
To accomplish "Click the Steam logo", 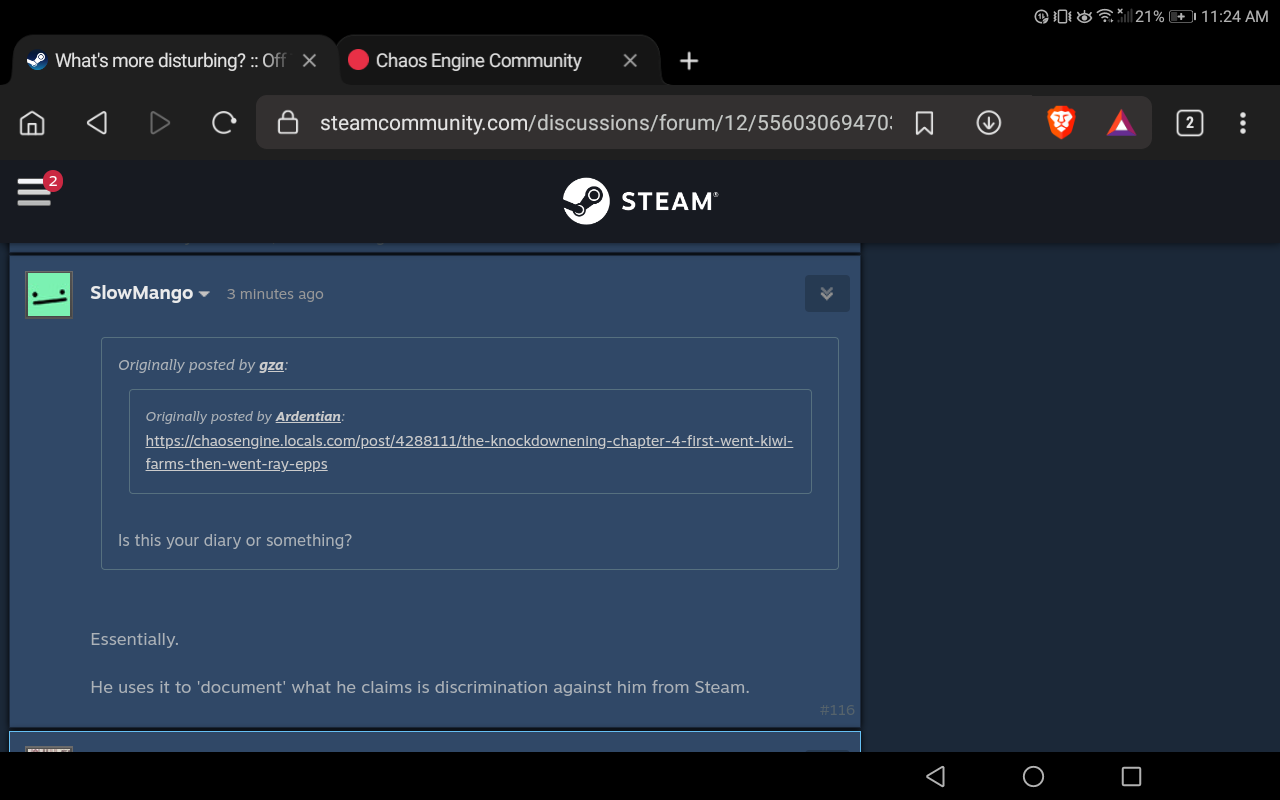I will [640, 201].
